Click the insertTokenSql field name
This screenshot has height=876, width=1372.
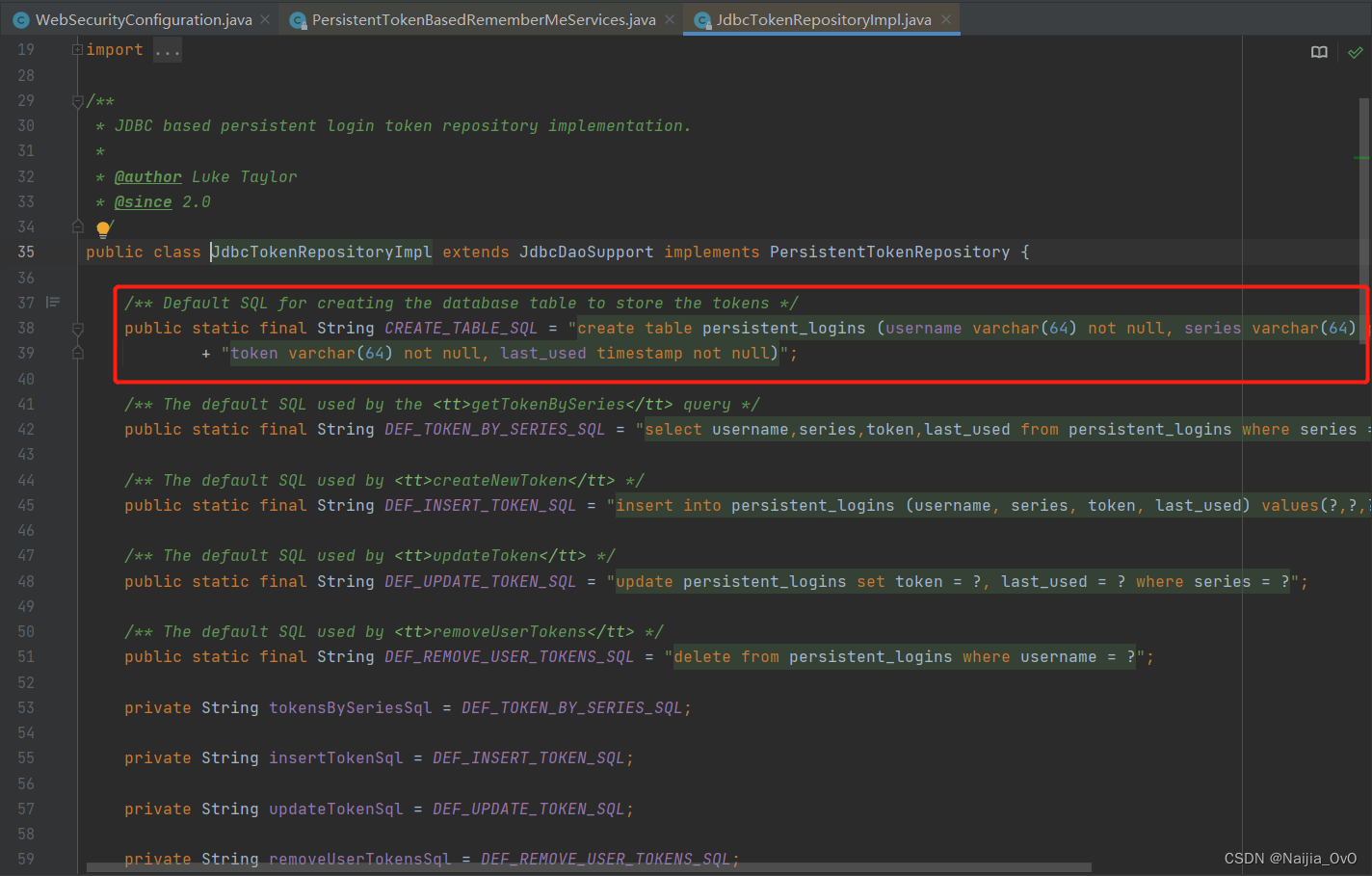click(335, 757)
